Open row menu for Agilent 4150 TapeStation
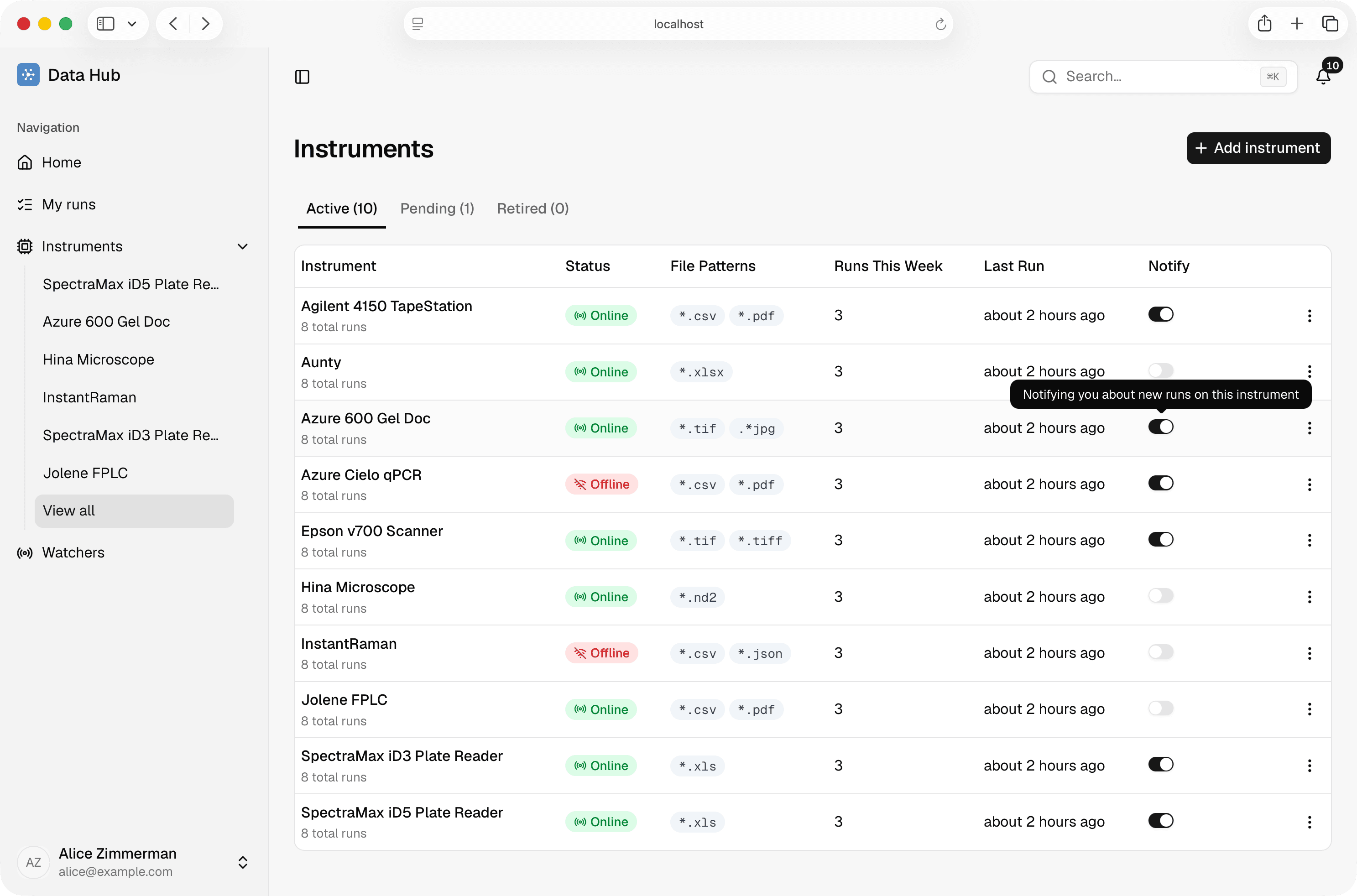This screenshot has height=896, width=1357. [1310, 316]
